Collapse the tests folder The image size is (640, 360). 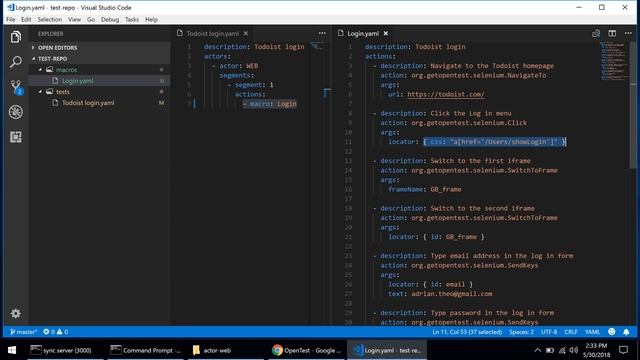pyautogui.click(x=100, y=92)
